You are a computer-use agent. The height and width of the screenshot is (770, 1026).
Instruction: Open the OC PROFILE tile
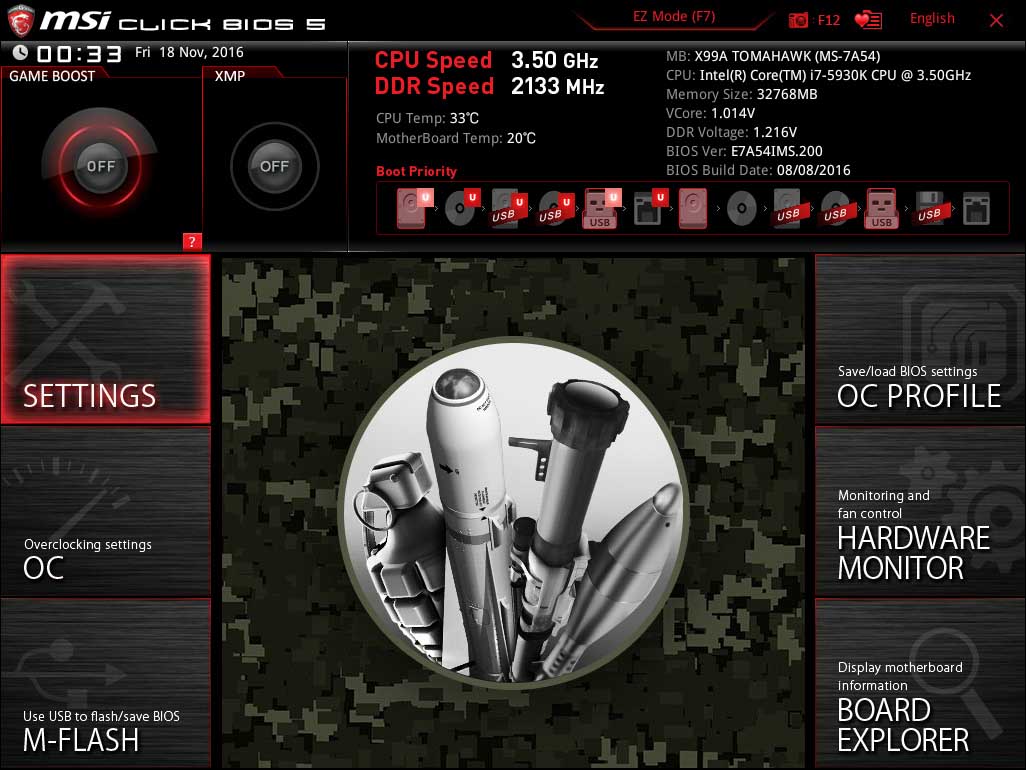click(x=920, y=339)
